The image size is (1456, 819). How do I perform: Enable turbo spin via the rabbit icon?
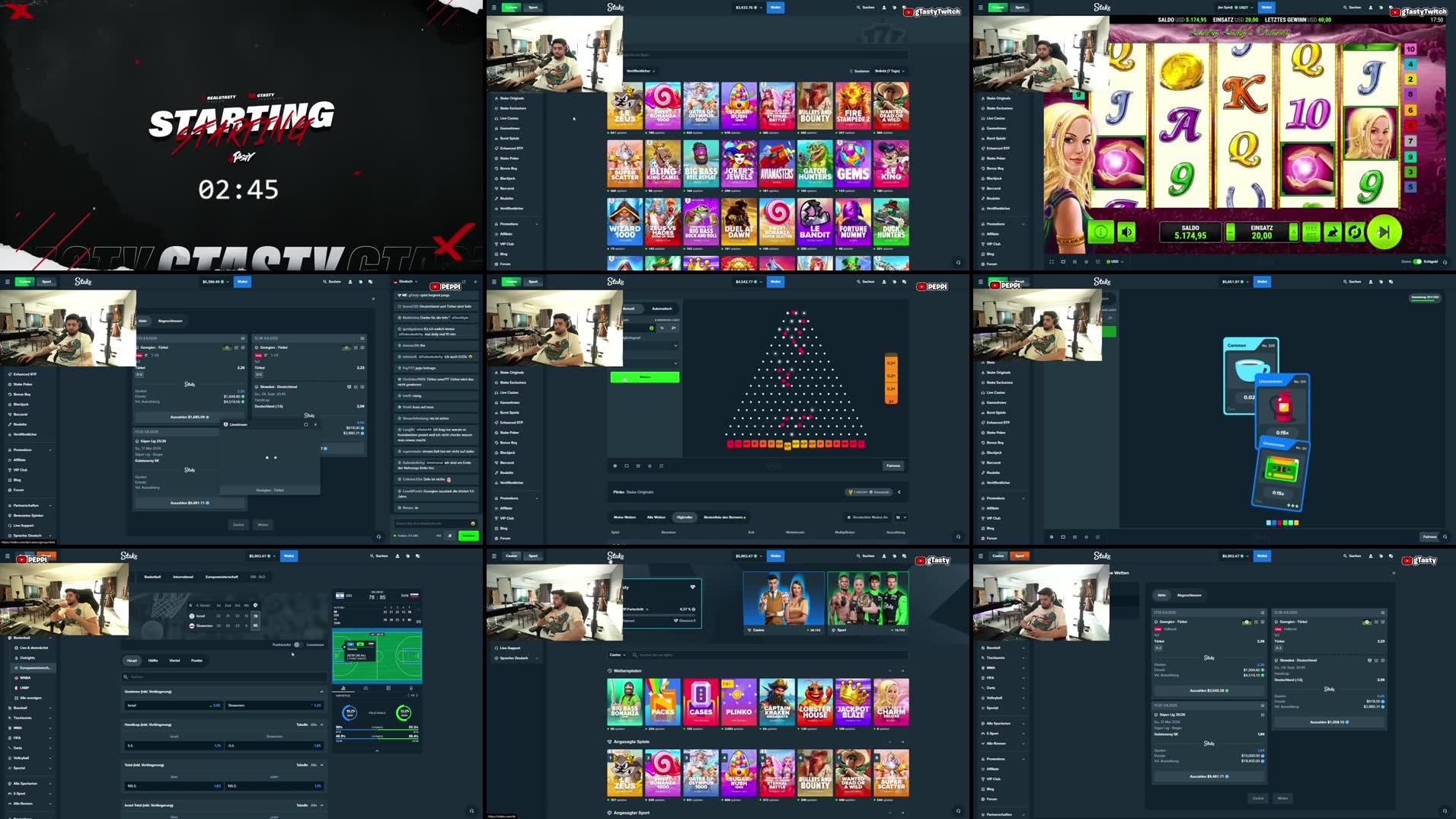[x=1333, y=232]
